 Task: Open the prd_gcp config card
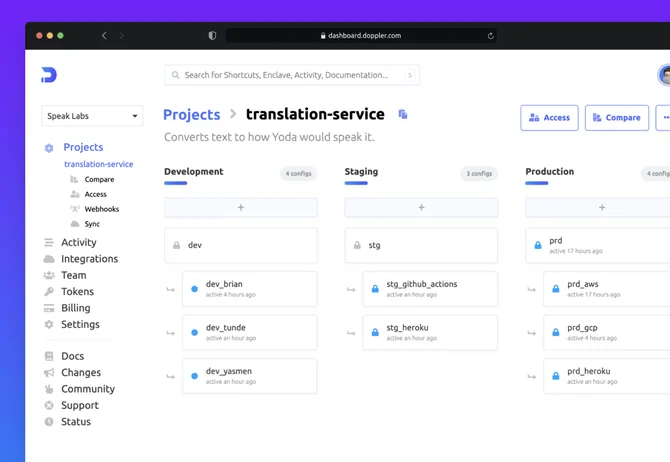(607, 333)
